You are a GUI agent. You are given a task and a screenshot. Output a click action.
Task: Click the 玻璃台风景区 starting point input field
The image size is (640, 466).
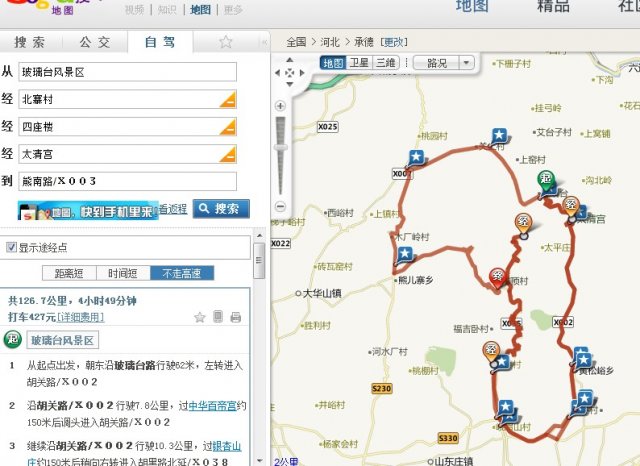click(x=127, y=72)
